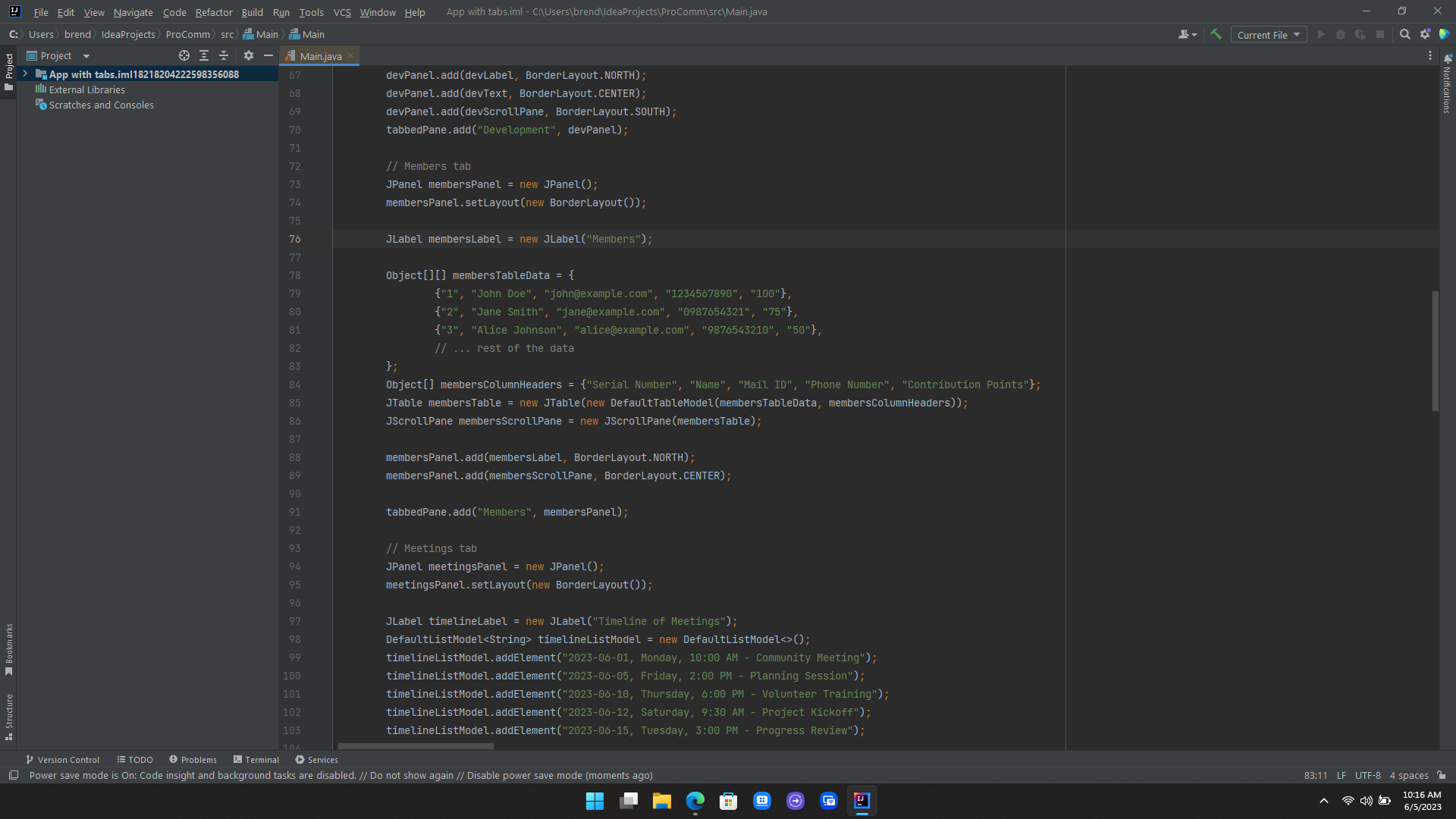Open the Project view selector dropdown
This screenshot has height=819, width=1456.
(x=86, y=56)
